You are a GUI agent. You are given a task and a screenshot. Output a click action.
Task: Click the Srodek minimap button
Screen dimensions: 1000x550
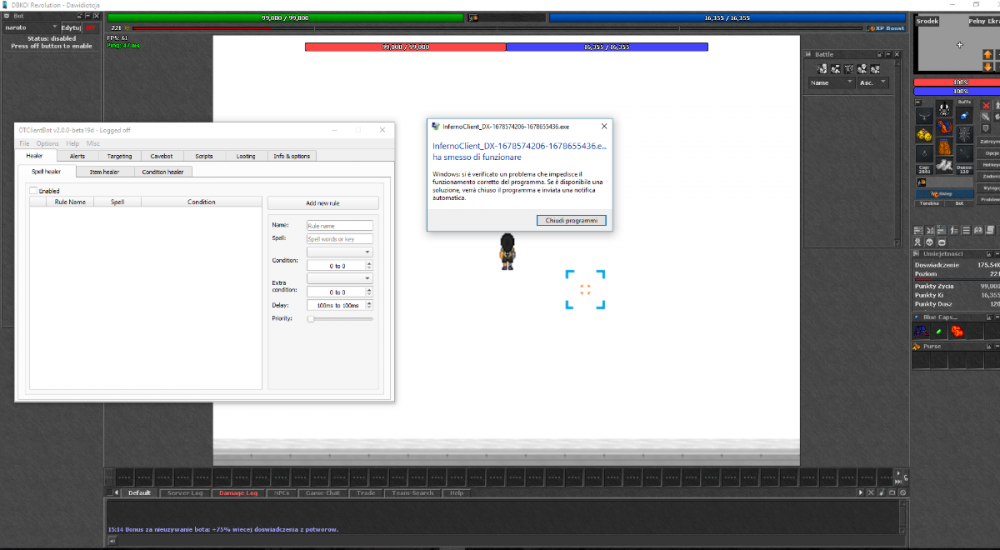[x=927, y=21]
